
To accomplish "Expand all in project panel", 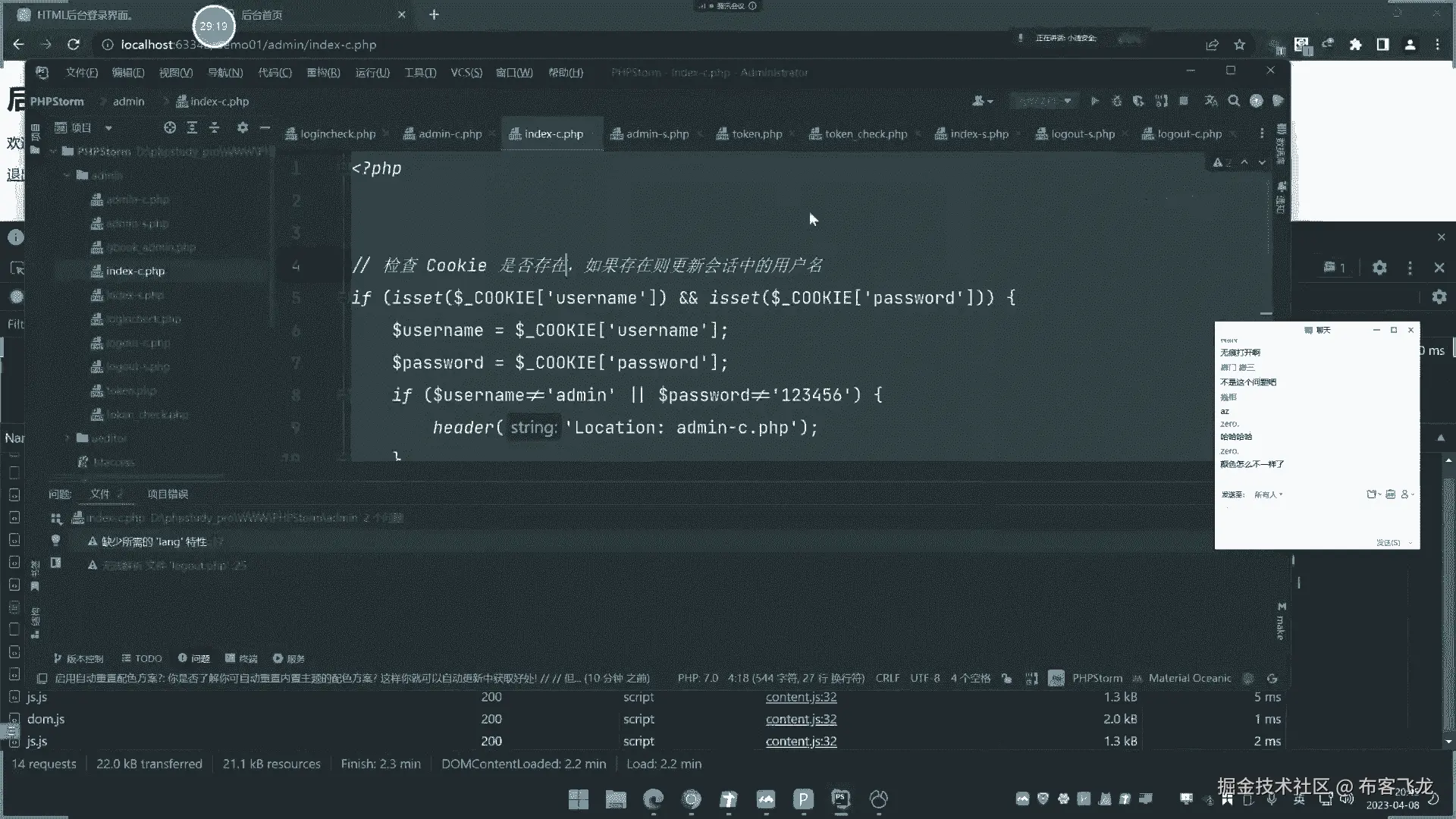I will point(192,128).
